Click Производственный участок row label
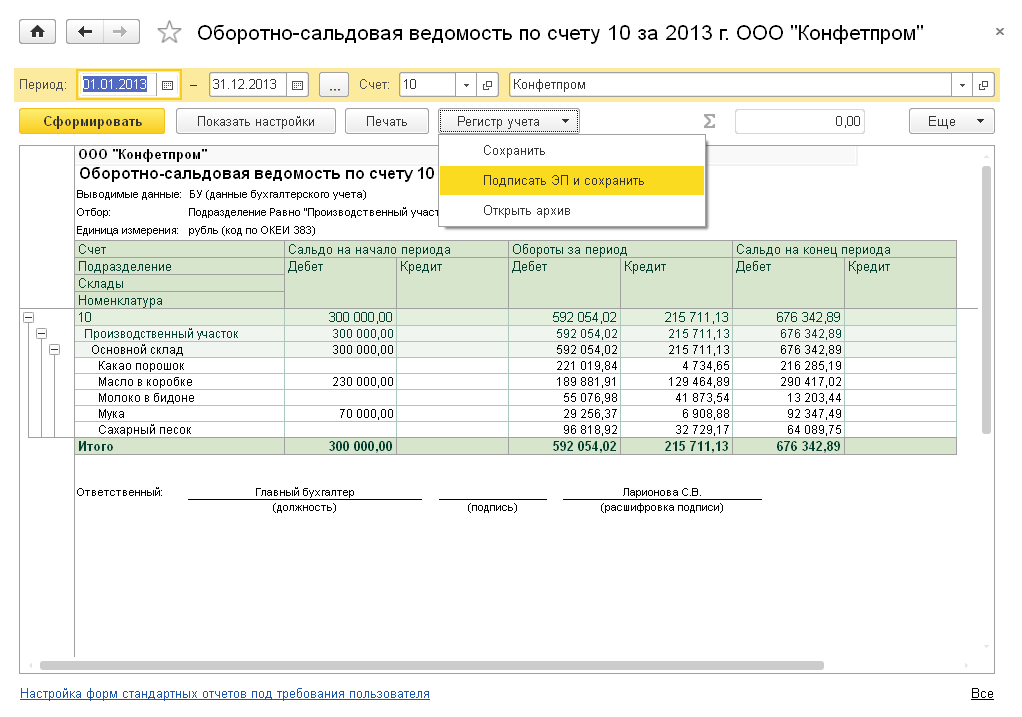Image resolution: width=1022 pixels, height=717 pixels. tap(161, 334)
